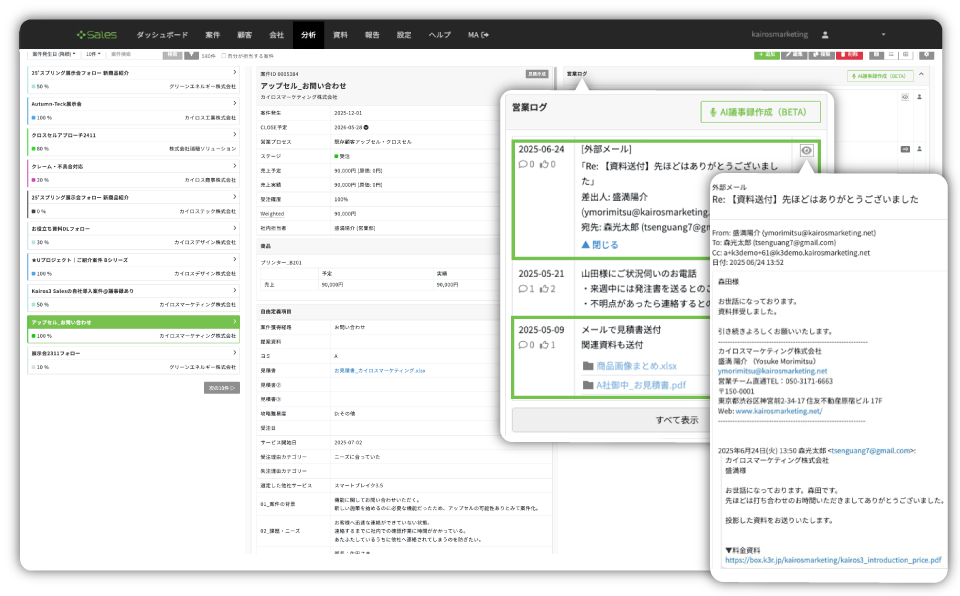Click the clock icon next to the CLOSE予定 date
960x596 pixels.
click(x=366, y=128)
